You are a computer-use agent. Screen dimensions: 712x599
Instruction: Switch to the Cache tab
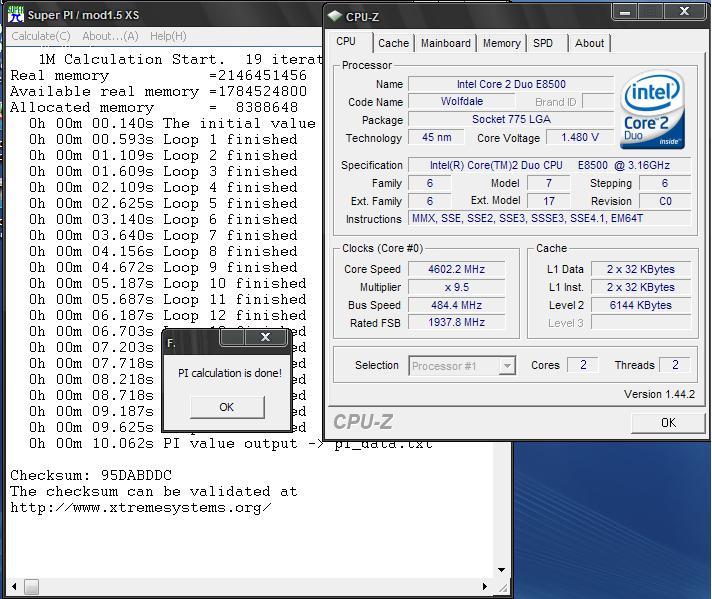click(393, 43)
